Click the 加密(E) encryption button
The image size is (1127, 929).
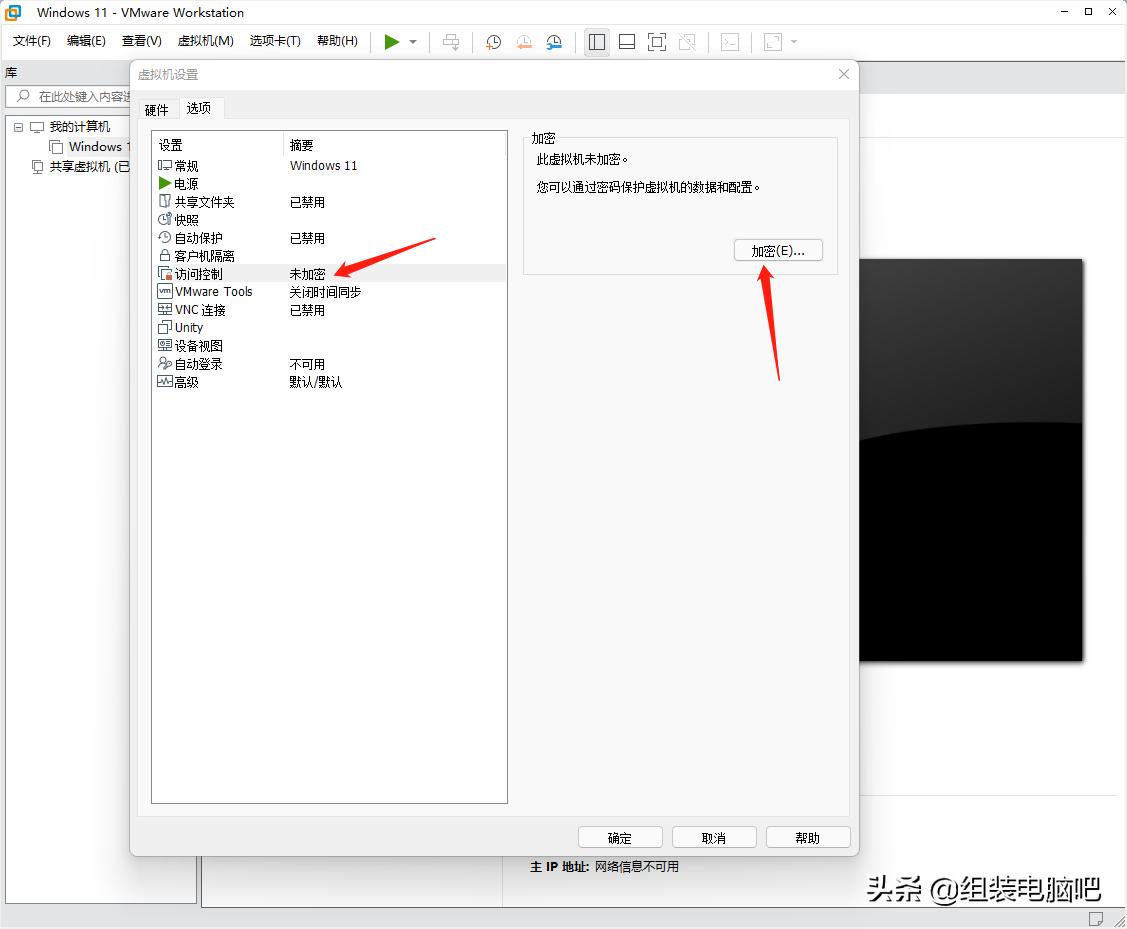(778, 250)
